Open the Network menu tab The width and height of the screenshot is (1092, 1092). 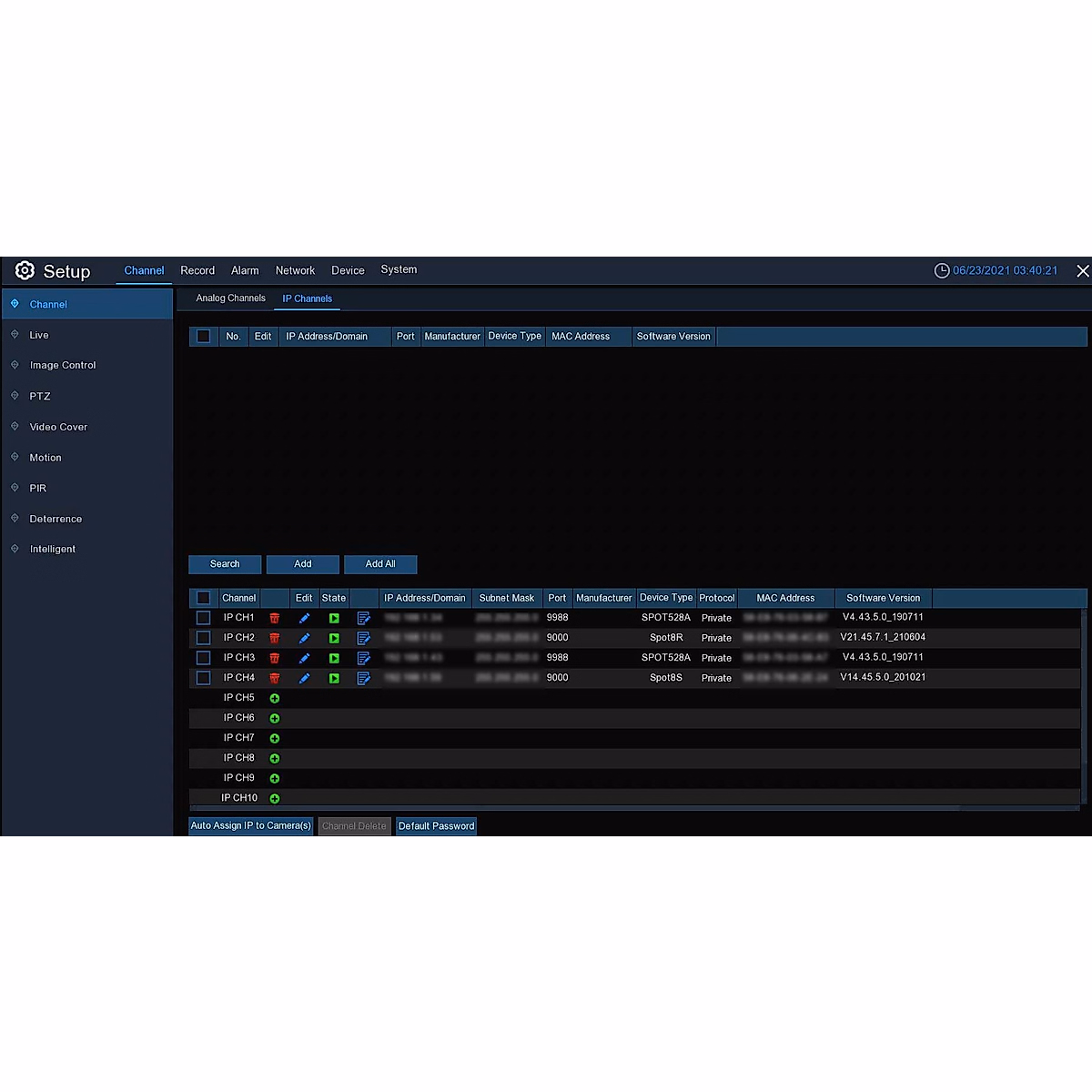[295, 270]
